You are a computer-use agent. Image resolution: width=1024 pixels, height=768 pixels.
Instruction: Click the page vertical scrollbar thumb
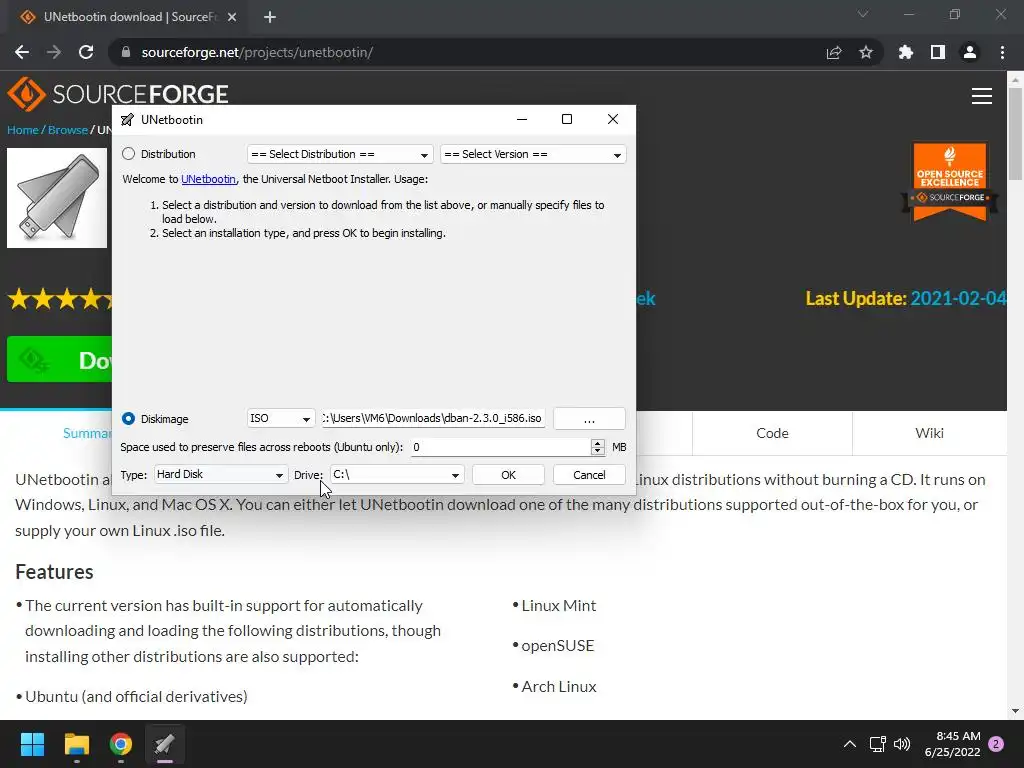tap(1015, 133)
